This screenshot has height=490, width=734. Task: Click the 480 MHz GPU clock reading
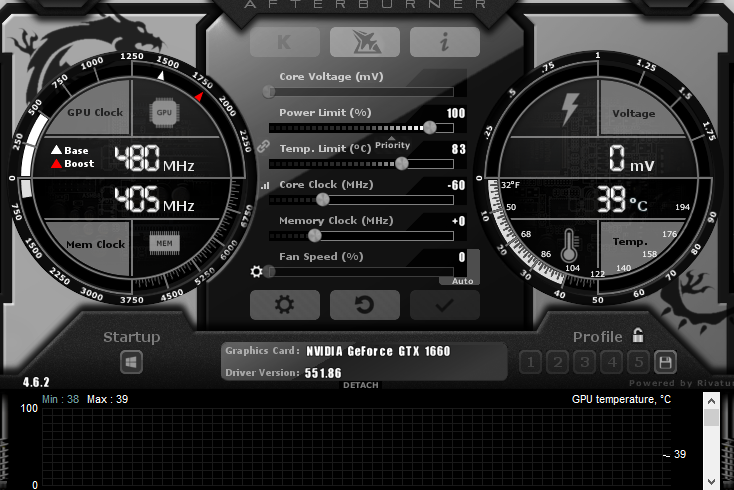point(154,158)
